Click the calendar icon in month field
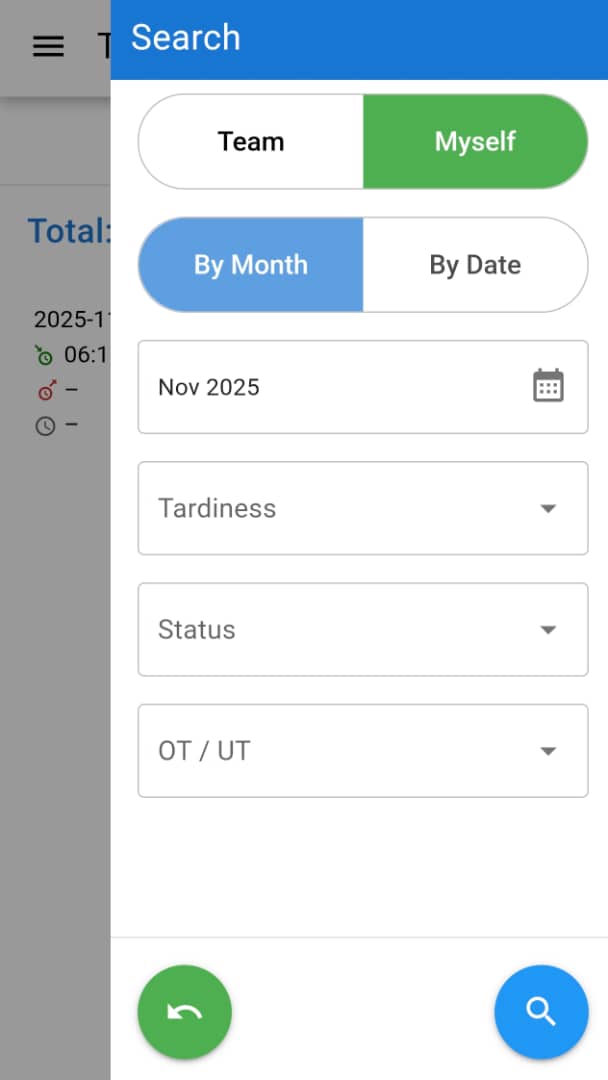This screenshot has width=608, height=1080. tap(548, 386)
